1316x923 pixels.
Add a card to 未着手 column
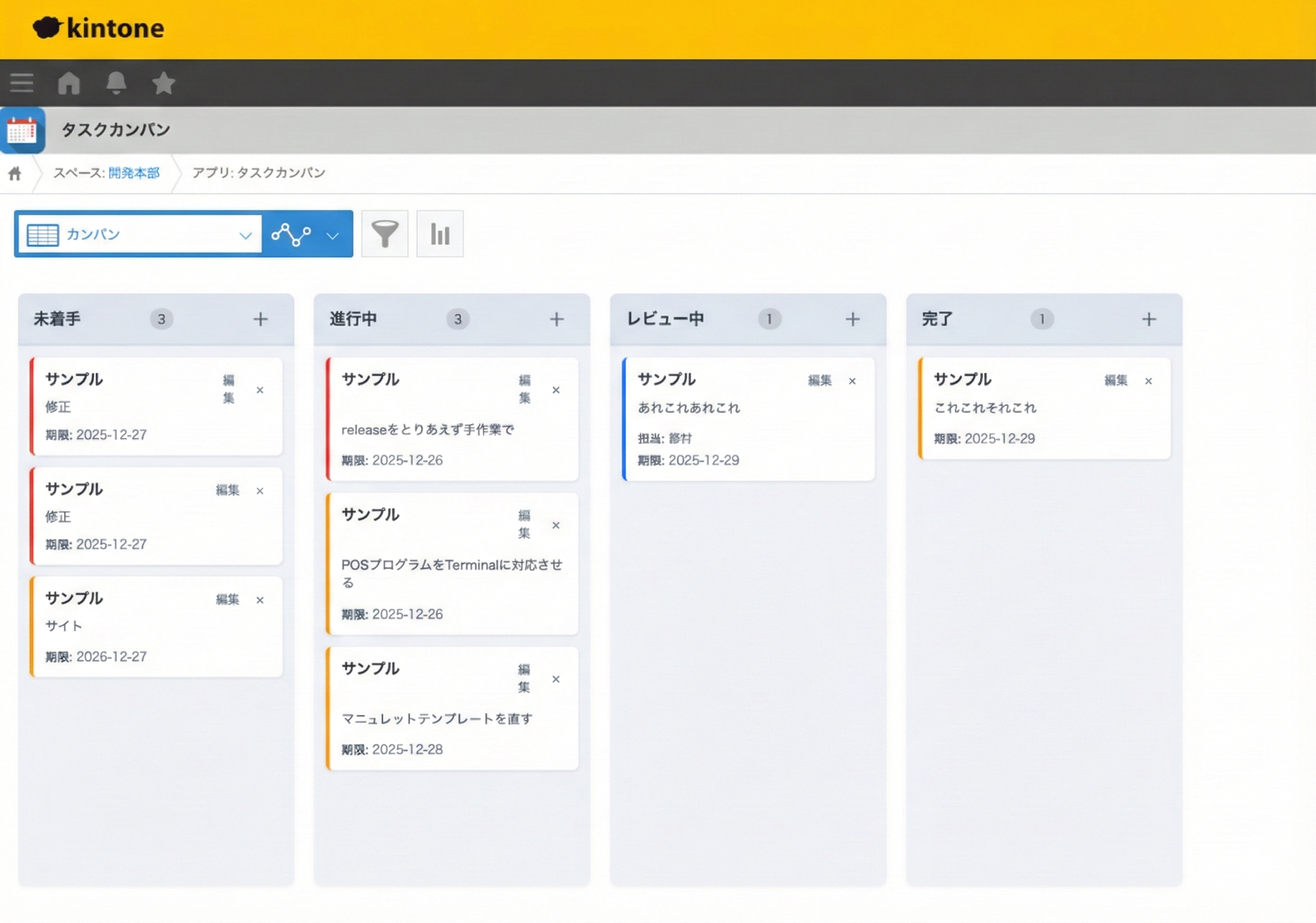coord(261,319)
